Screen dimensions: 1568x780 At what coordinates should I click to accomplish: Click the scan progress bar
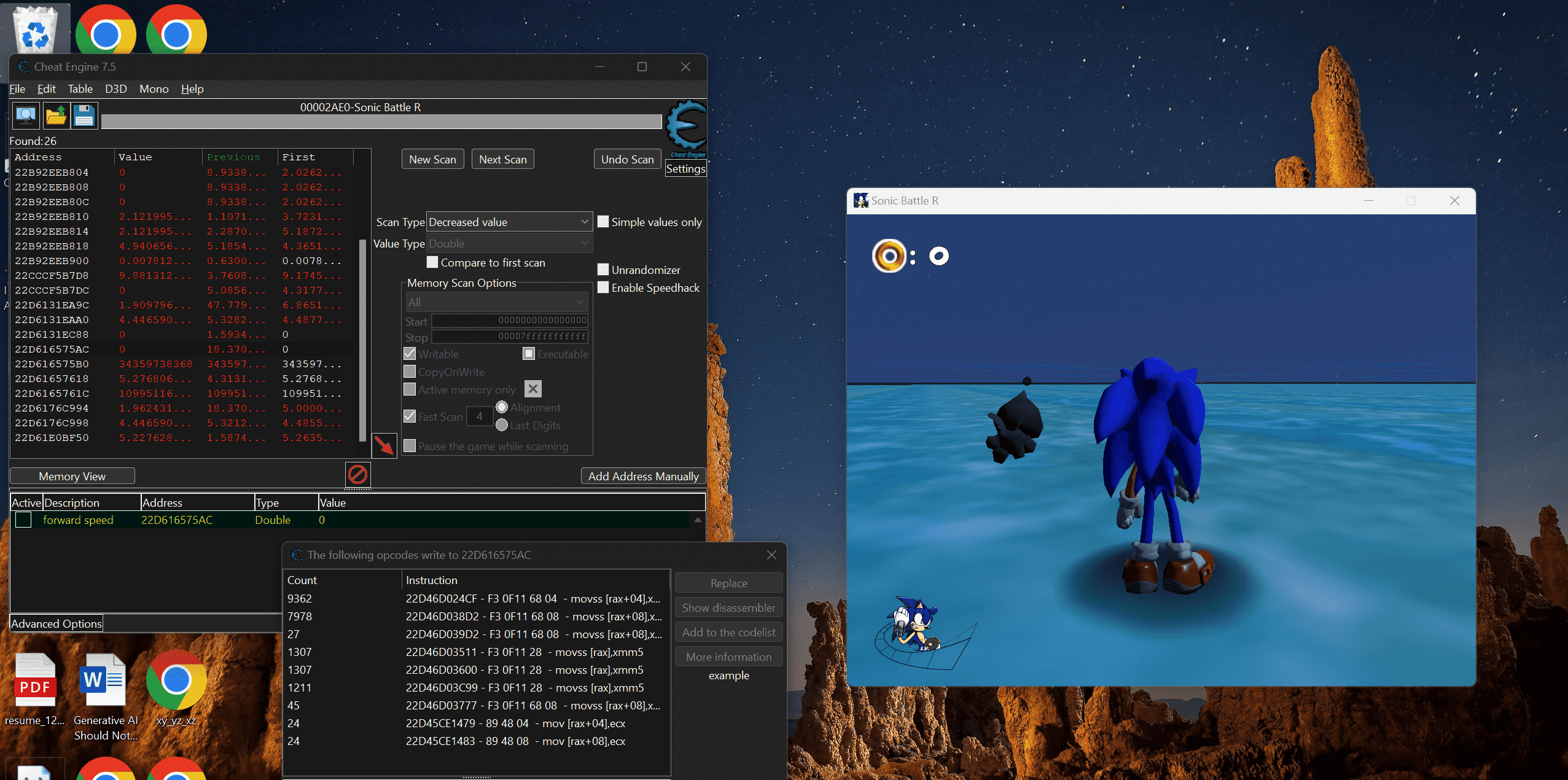click(381, 121)
